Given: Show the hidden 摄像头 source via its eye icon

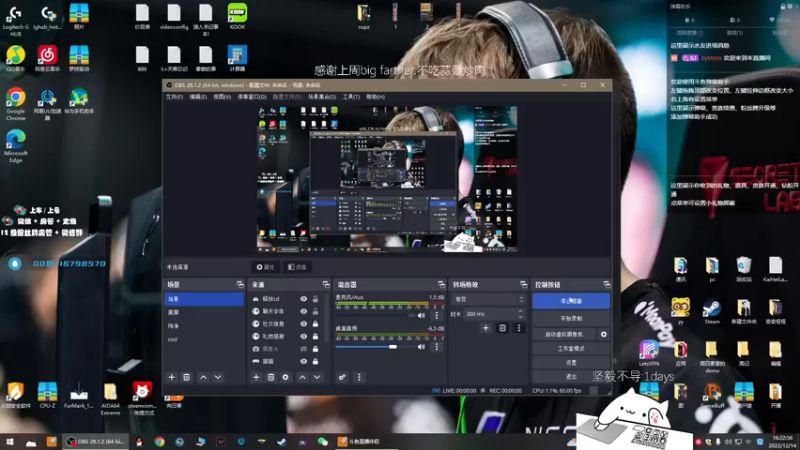Looking at the screenshot, I should coord(304,349).
